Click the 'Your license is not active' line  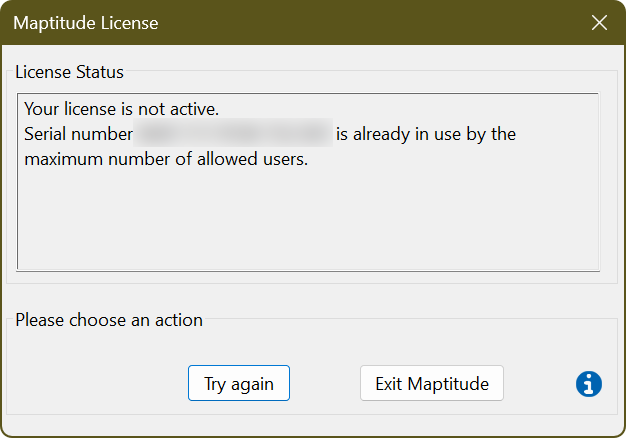point(120,108)
